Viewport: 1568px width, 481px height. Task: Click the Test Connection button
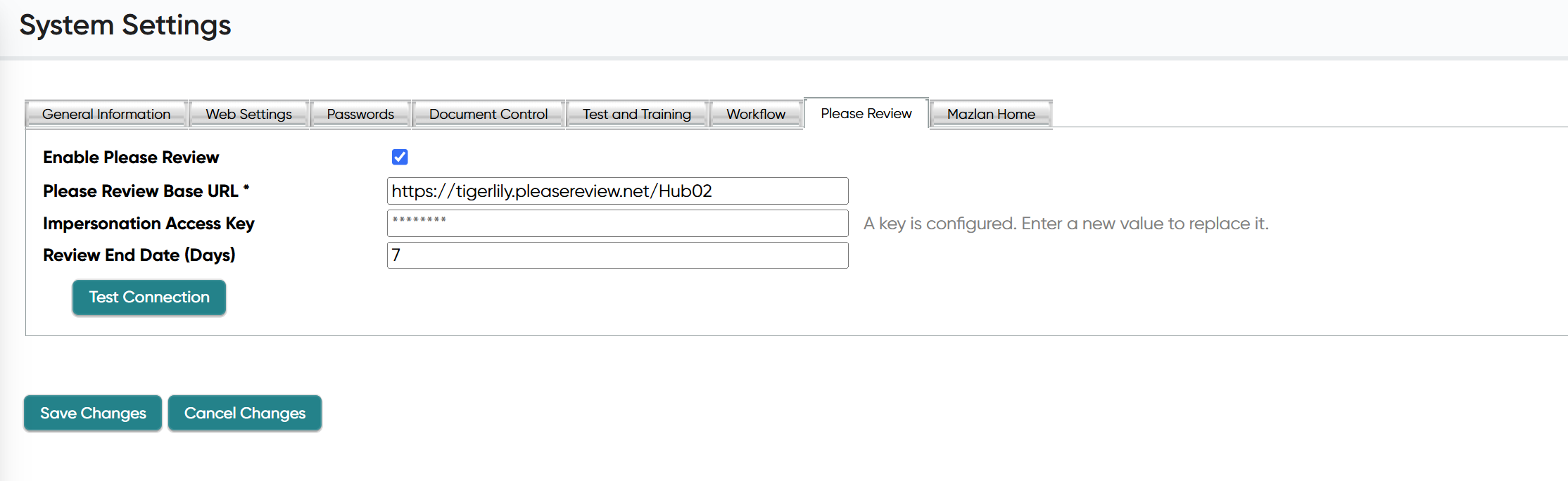pyautogui.click(x=149, y=297)
